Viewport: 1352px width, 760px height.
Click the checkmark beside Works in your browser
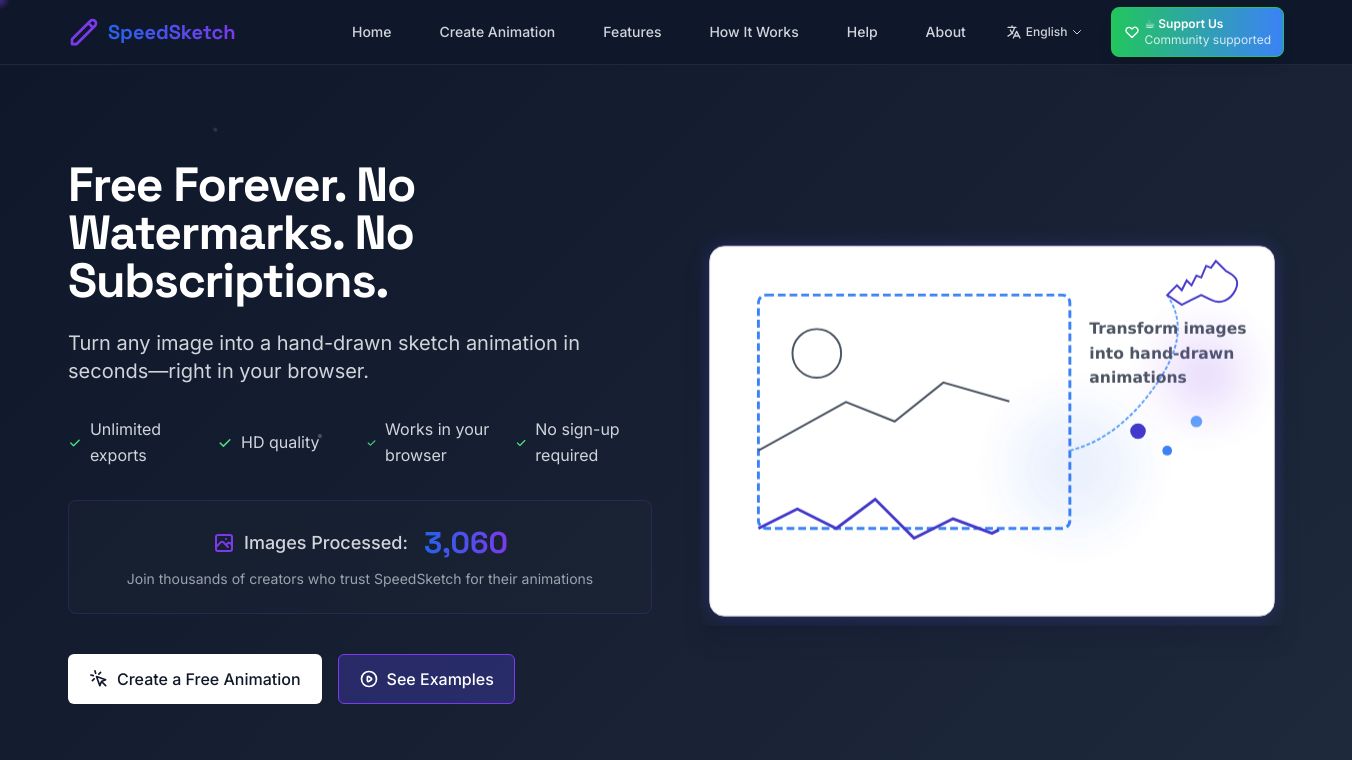point(371,442)
